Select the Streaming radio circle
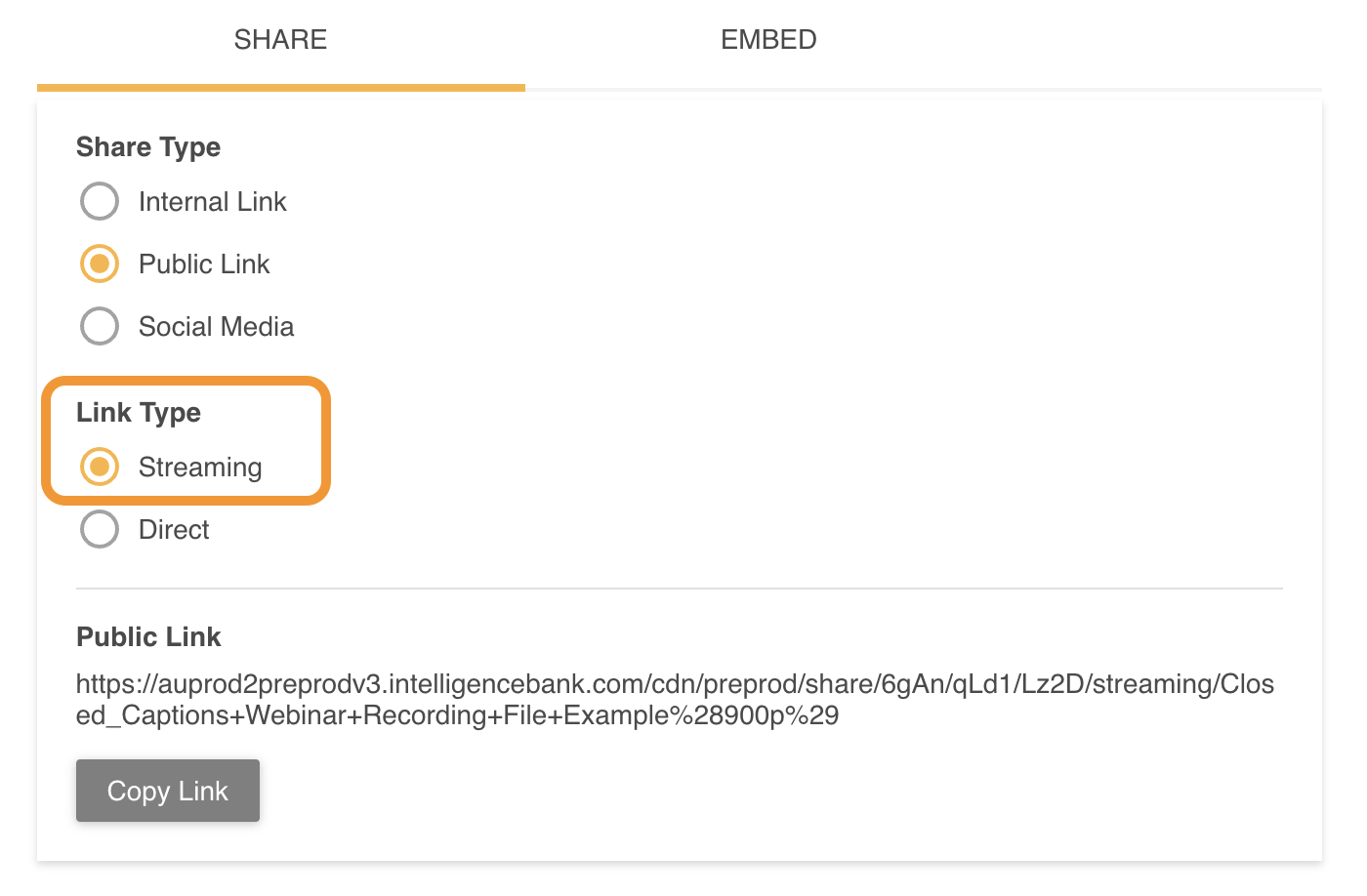Image resolution: width=1367 pixels, height=896 pixels. click(100, 467)
